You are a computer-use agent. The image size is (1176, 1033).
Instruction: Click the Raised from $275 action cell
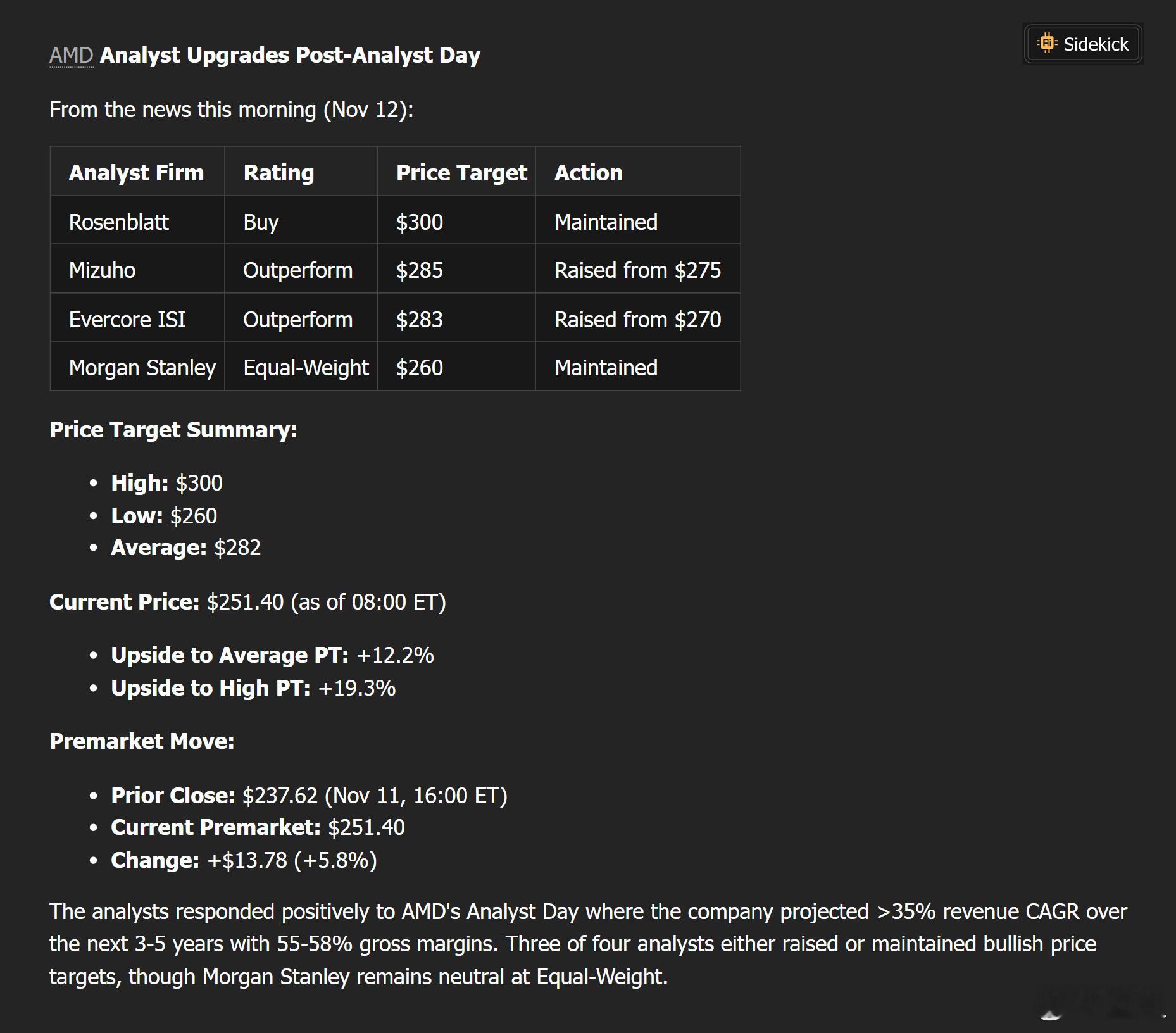[x=637, y=270]
